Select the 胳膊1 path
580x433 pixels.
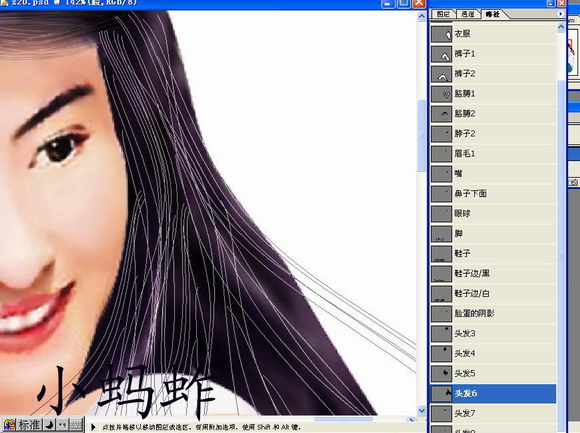coord(493,94)
